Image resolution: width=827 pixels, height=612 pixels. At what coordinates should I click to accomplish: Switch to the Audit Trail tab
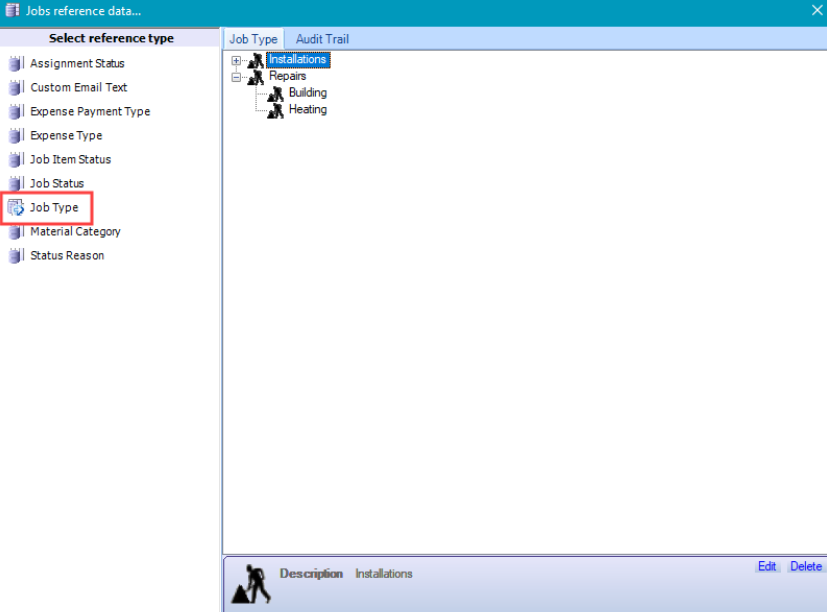[322, 39]
